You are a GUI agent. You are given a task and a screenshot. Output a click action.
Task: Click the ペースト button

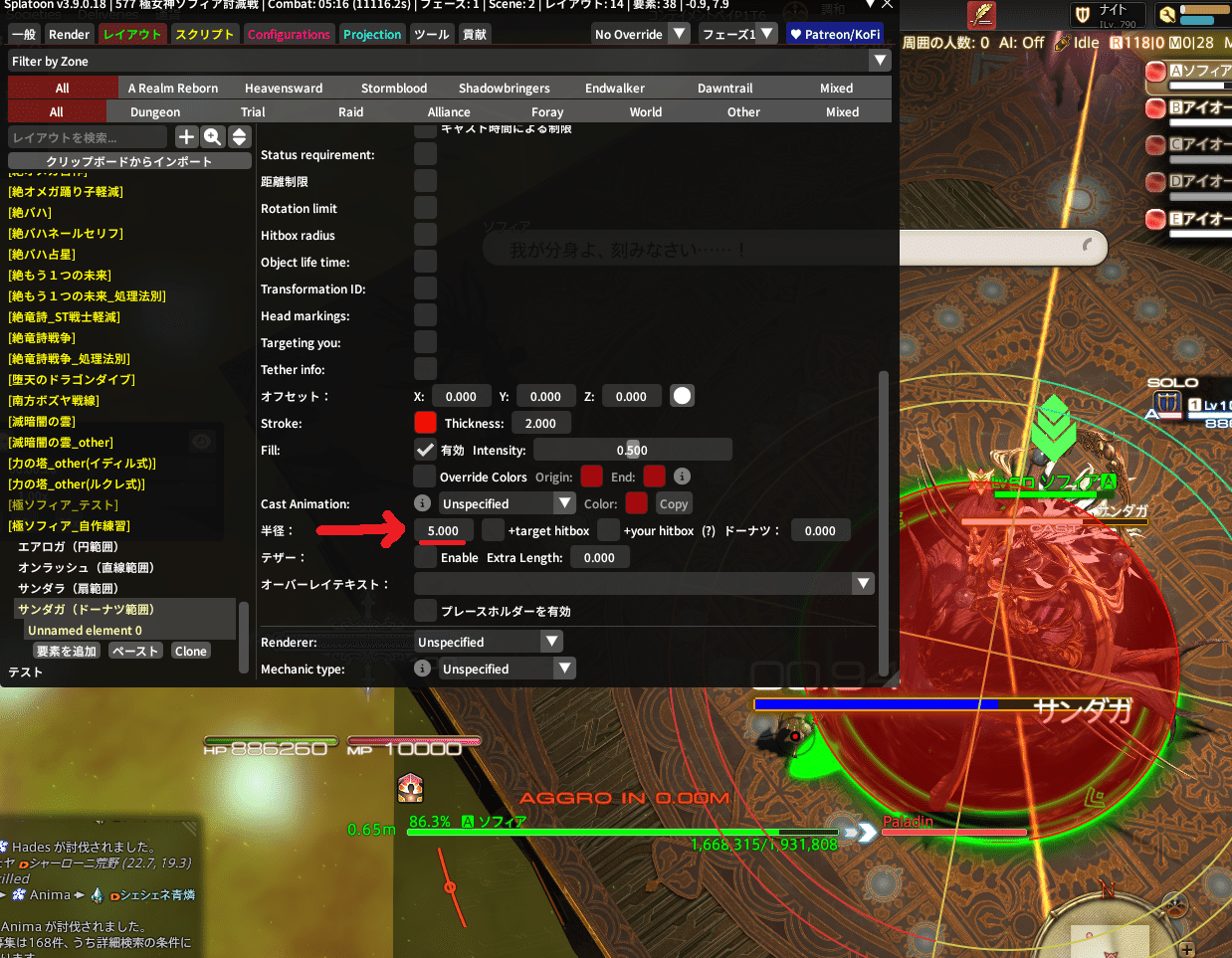pyautogui.click(x=135, y=651)
